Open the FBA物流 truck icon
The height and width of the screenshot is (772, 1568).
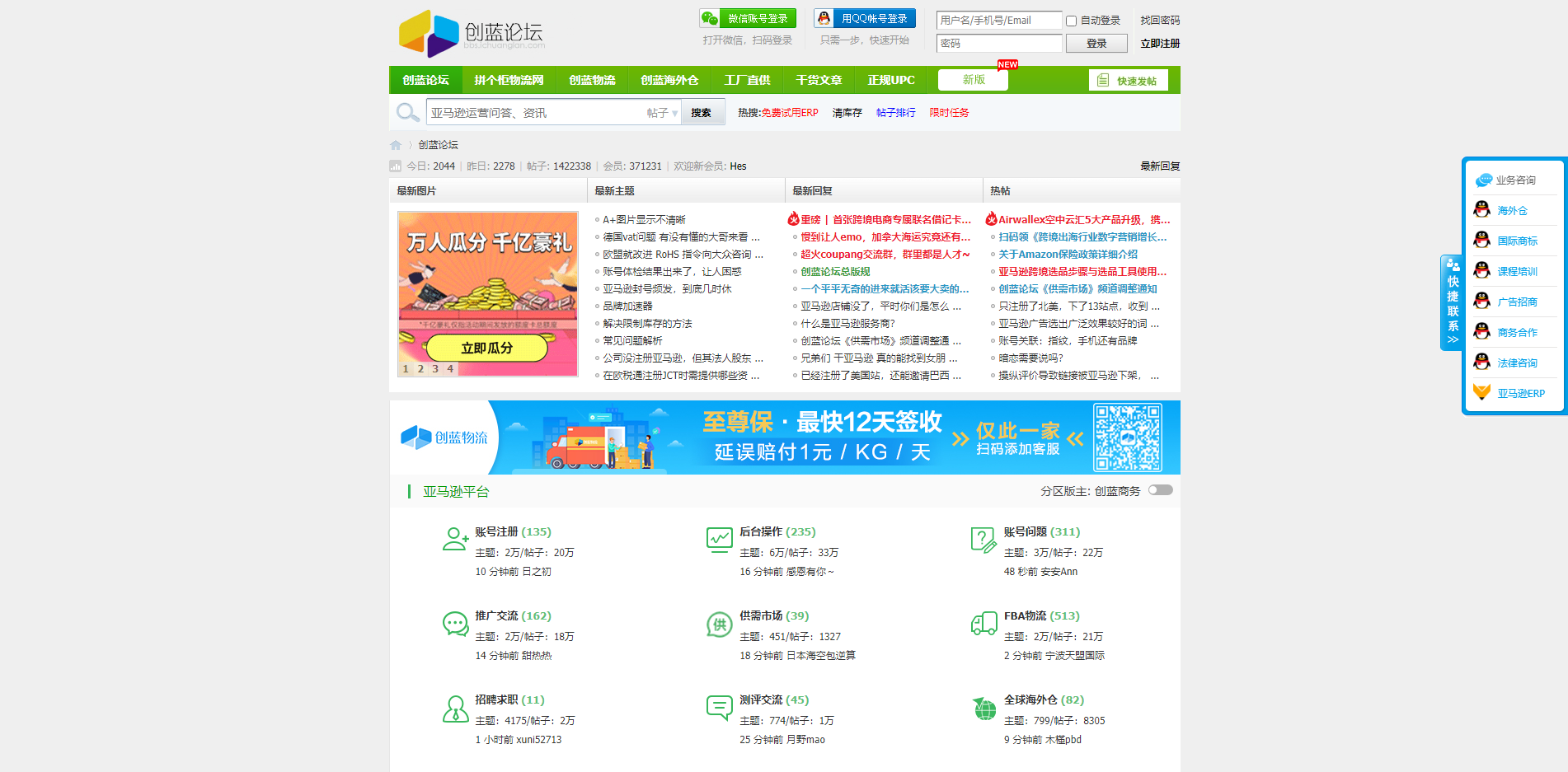pos(984,623)
